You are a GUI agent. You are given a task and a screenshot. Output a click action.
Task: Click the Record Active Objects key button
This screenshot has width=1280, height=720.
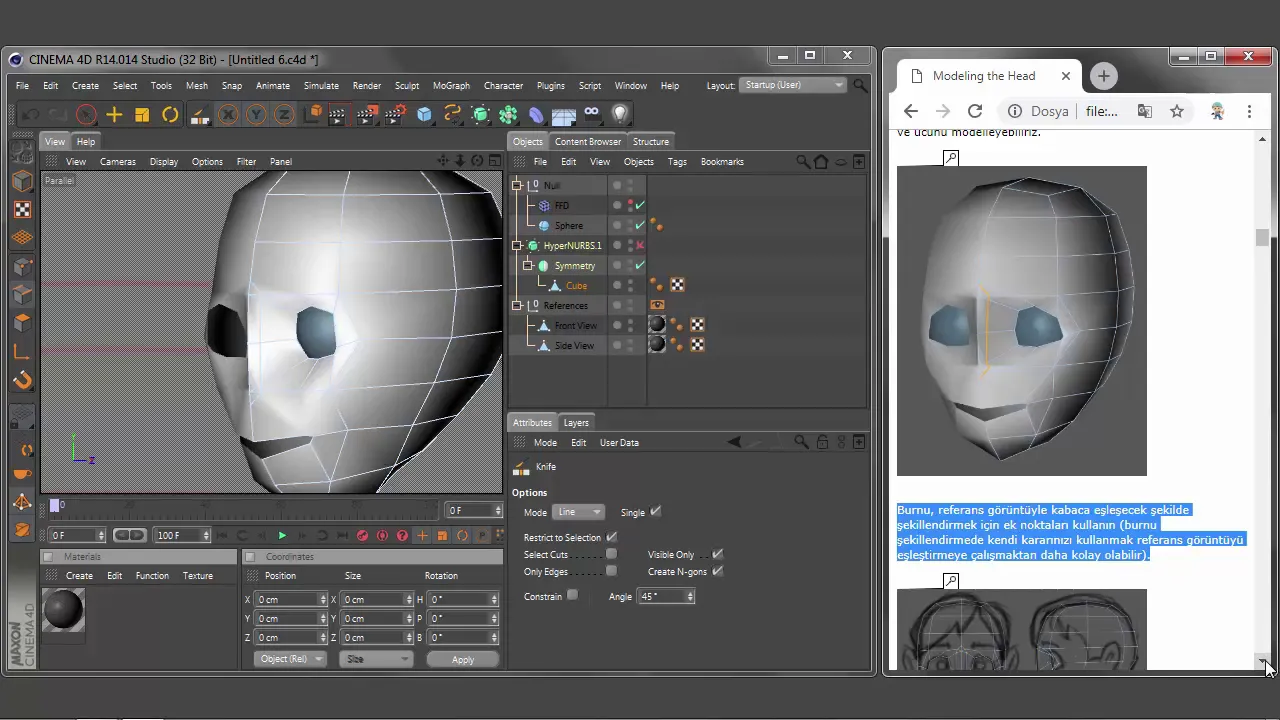(363, 536)
